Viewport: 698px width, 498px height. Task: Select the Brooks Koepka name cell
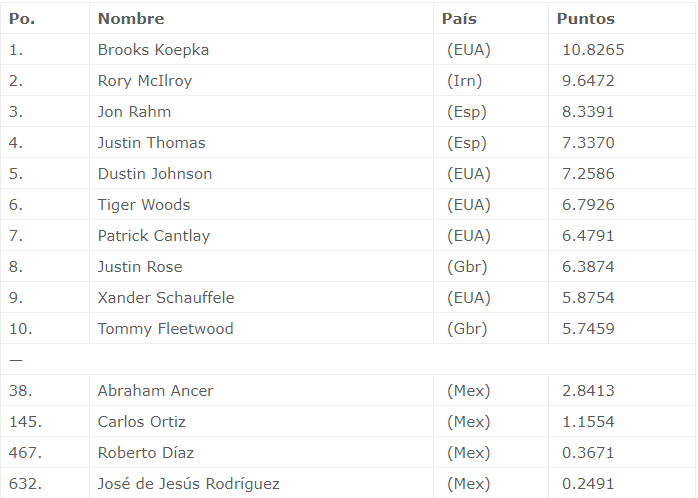point(153,50)
